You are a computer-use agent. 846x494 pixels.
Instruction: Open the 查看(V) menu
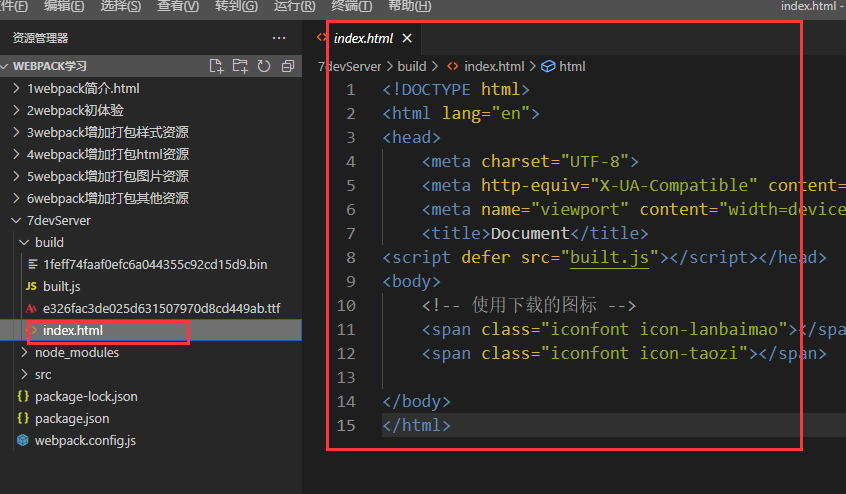[178, 6]
